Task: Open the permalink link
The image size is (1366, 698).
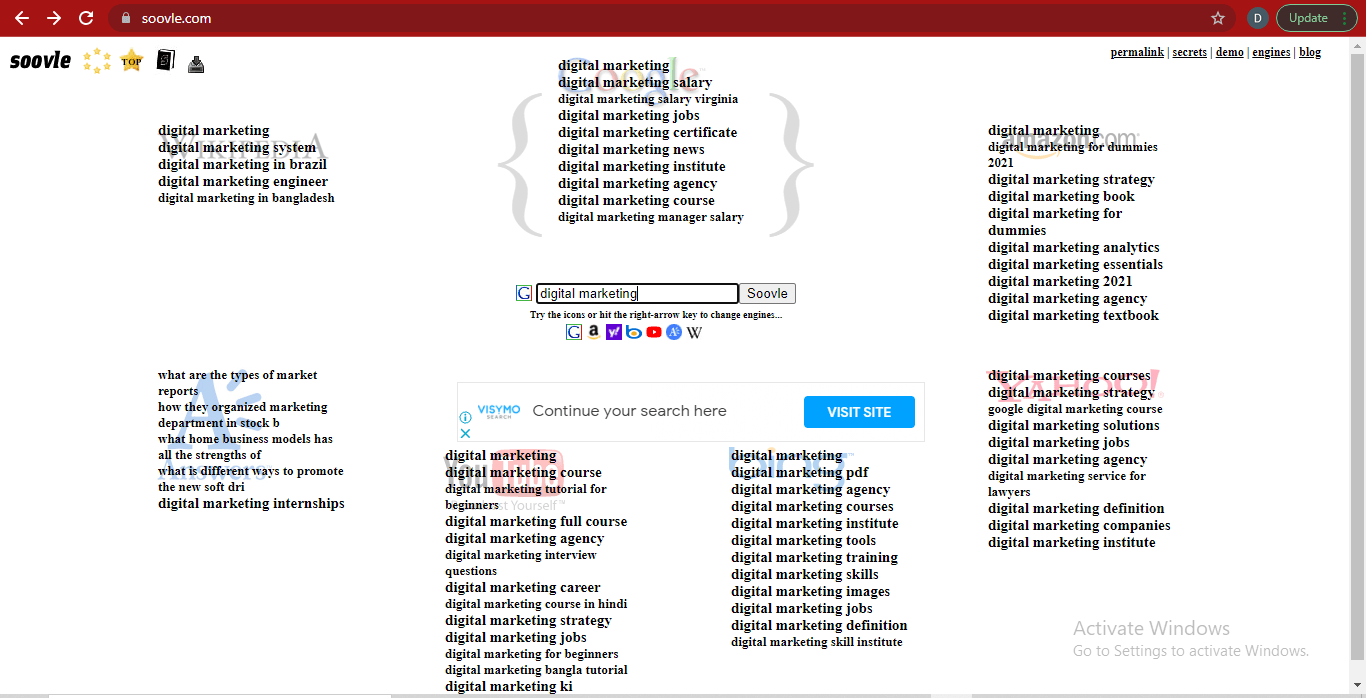Action: pyautogui.click(x=1137, y=52)
